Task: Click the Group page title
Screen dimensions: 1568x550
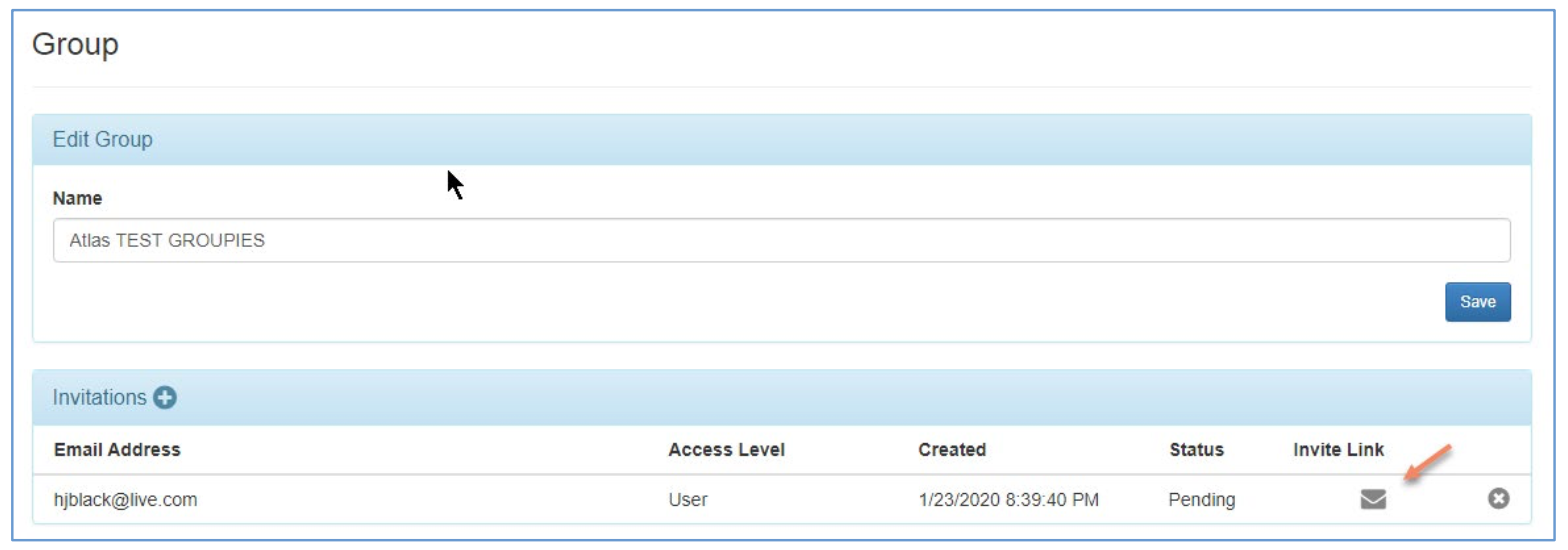Action: pyautogui.click(x=75, y=45)
